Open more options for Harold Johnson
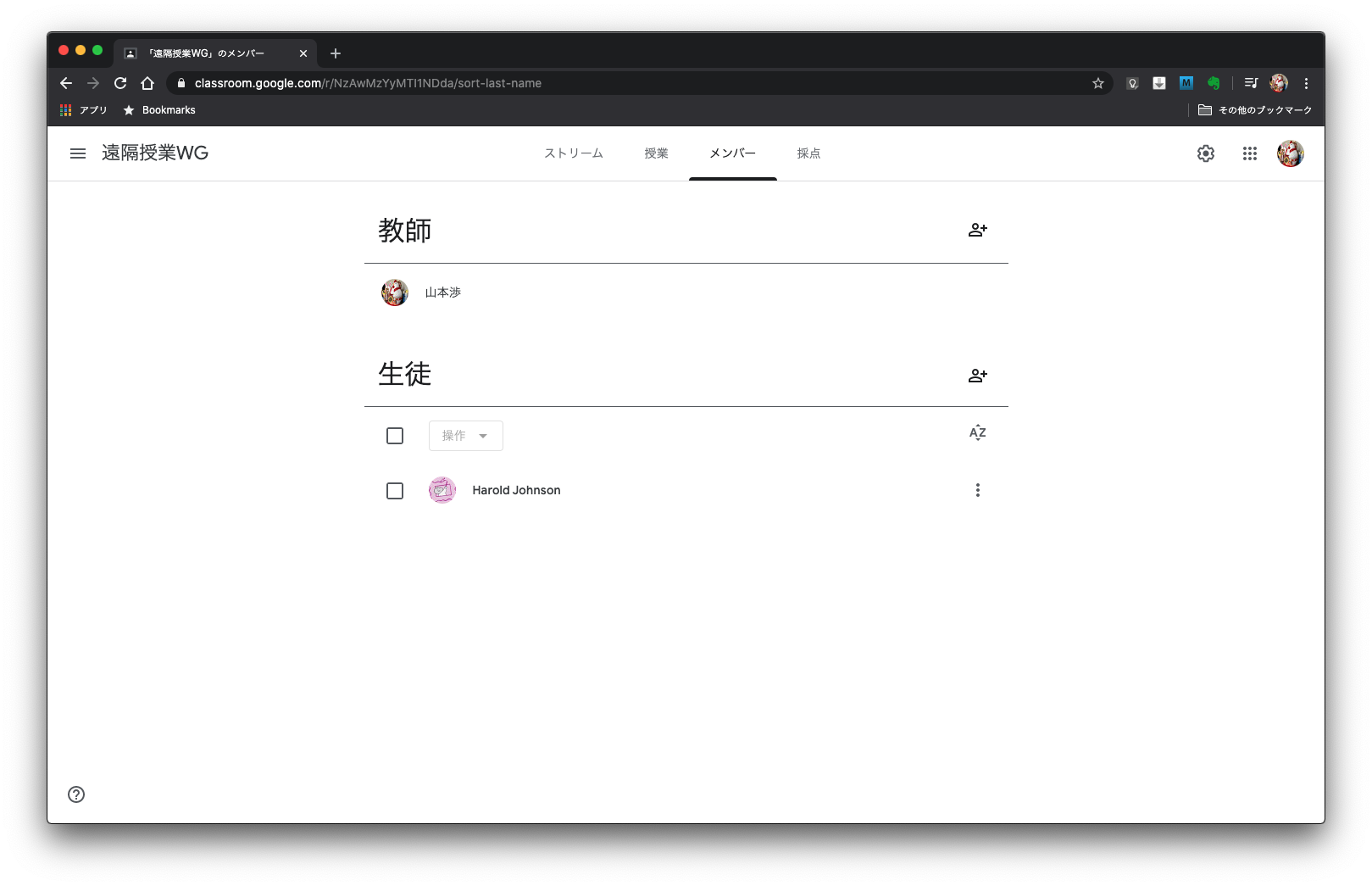The height and width of the screenshot is (886, 1372). [x=977, y=490]
